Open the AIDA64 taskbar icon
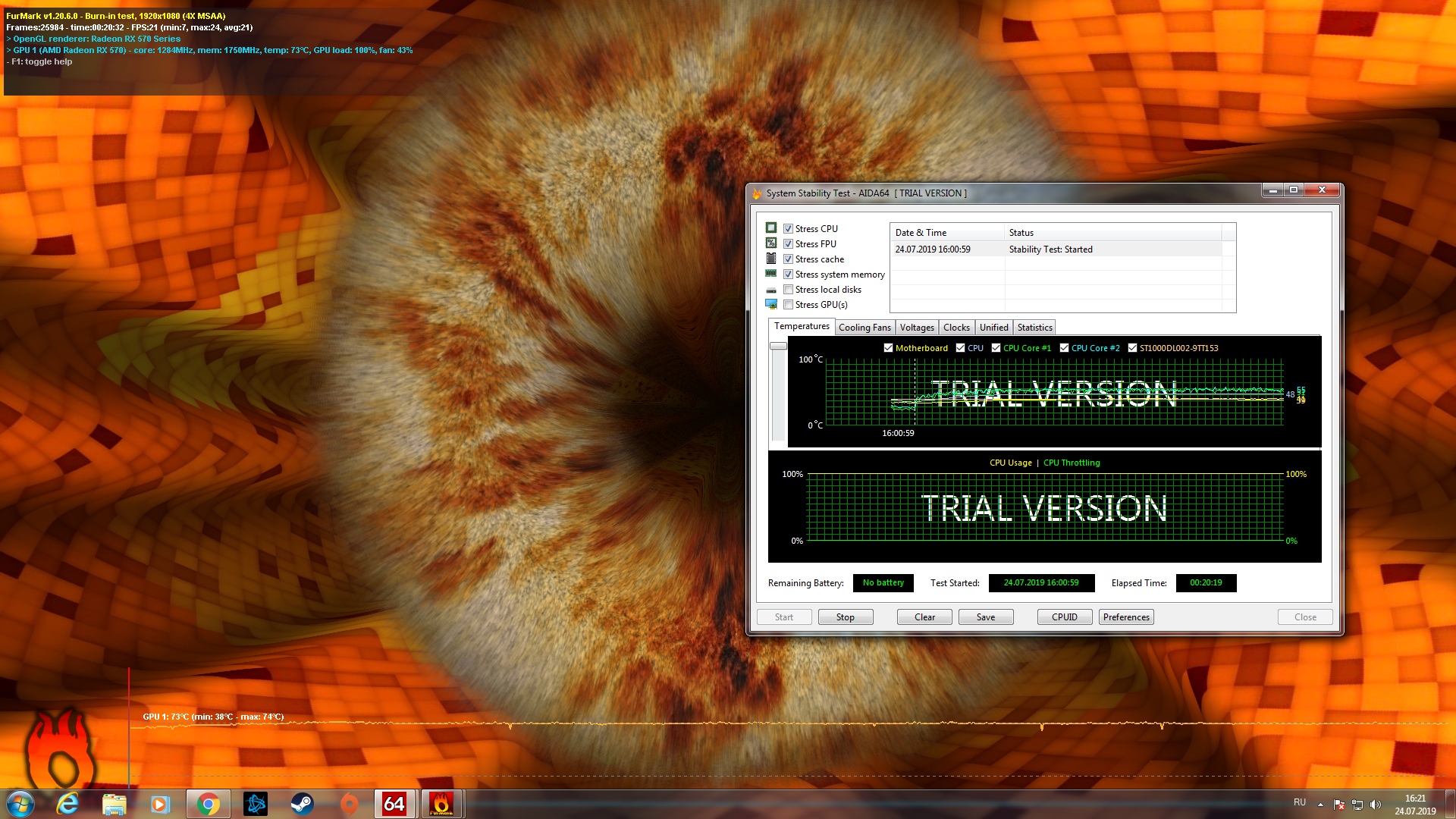Screen dimensions: 1456x819 [394, 804]
